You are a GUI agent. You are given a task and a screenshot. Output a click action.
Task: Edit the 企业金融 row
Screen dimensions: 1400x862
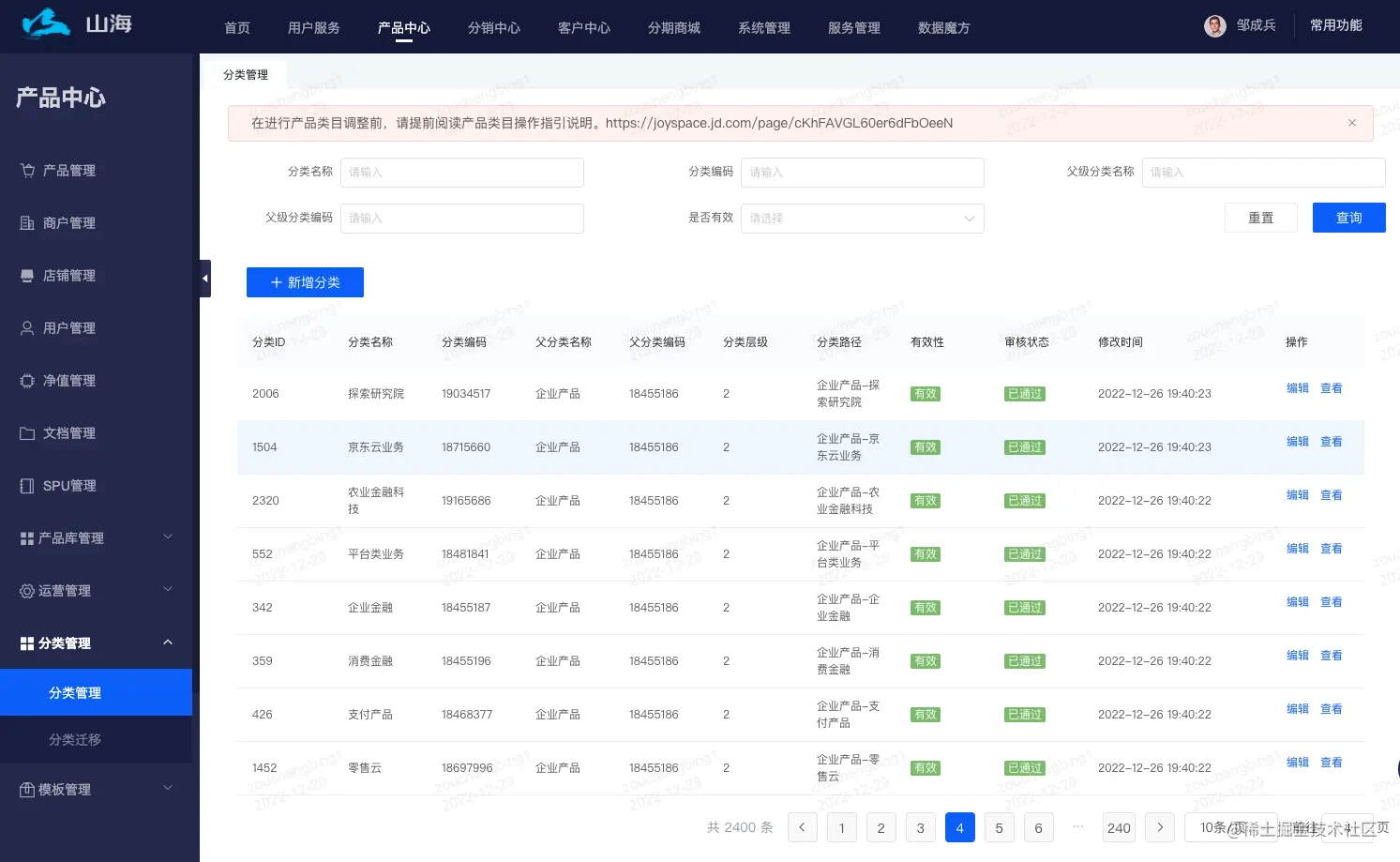tap(1298, 602)
